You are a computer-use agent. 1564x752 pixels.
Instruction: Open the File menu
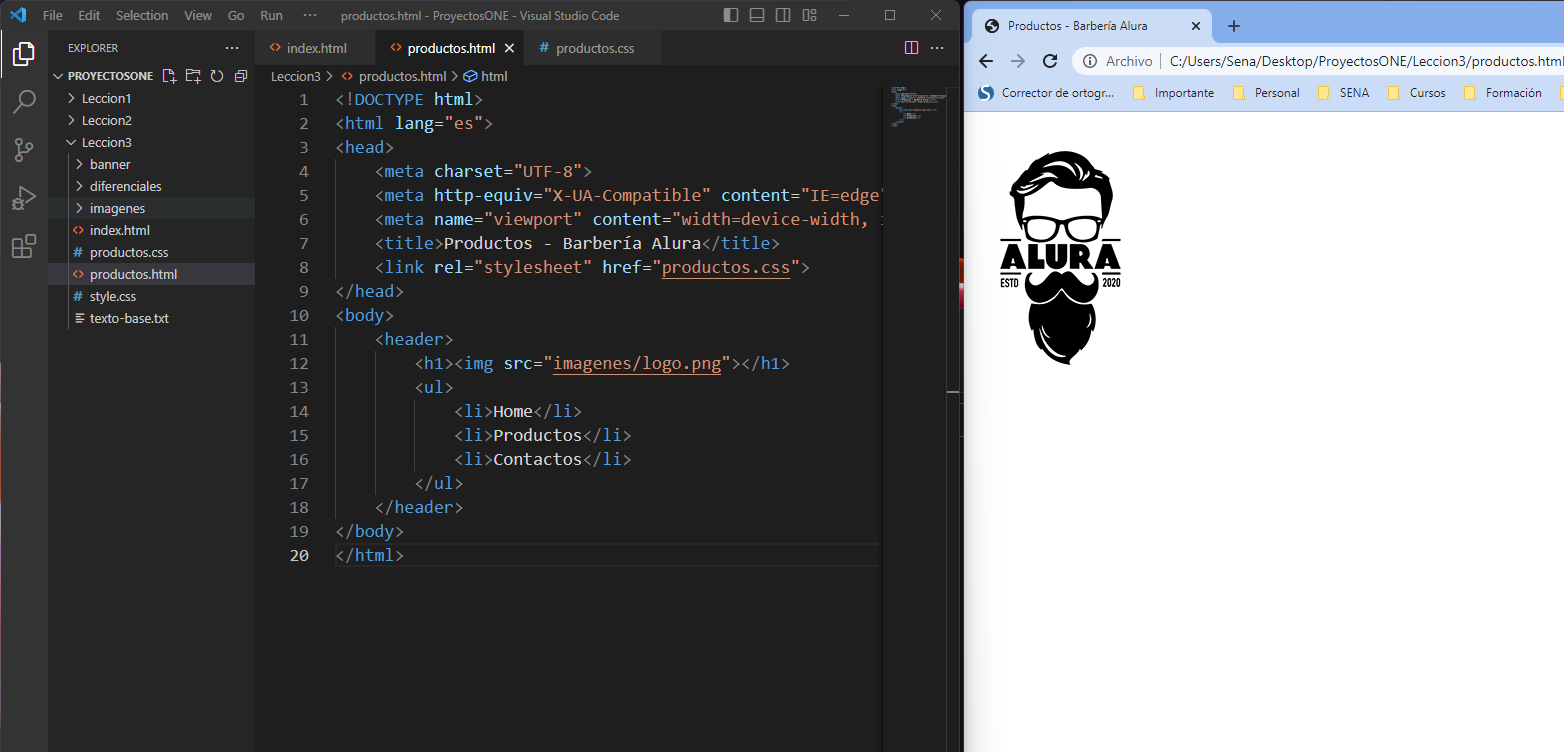click(x=53, y=15)
